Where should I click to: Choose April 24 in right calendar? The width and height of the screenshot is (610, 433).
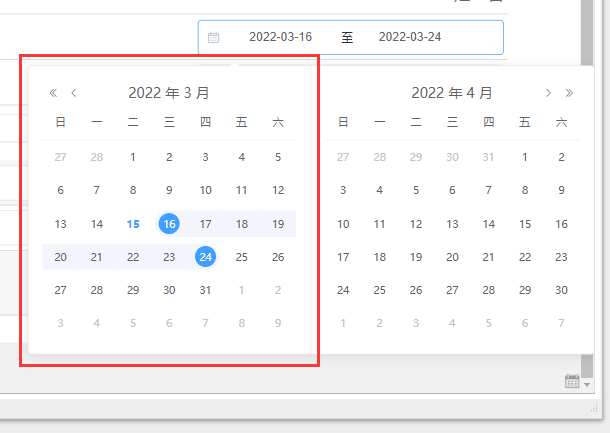coord(343,290)
